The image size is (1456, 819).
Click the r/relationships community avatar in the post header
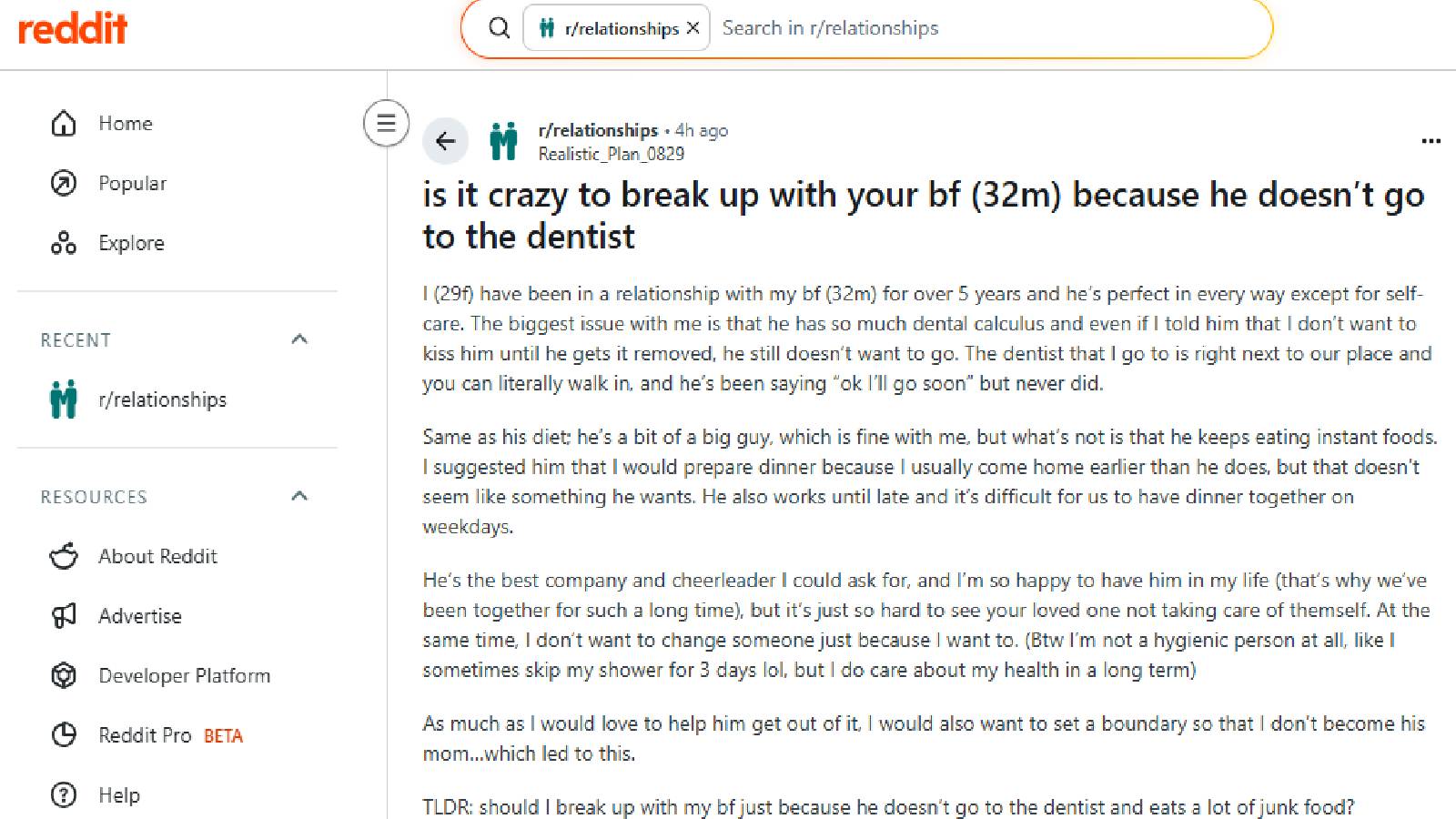(503, 141)
